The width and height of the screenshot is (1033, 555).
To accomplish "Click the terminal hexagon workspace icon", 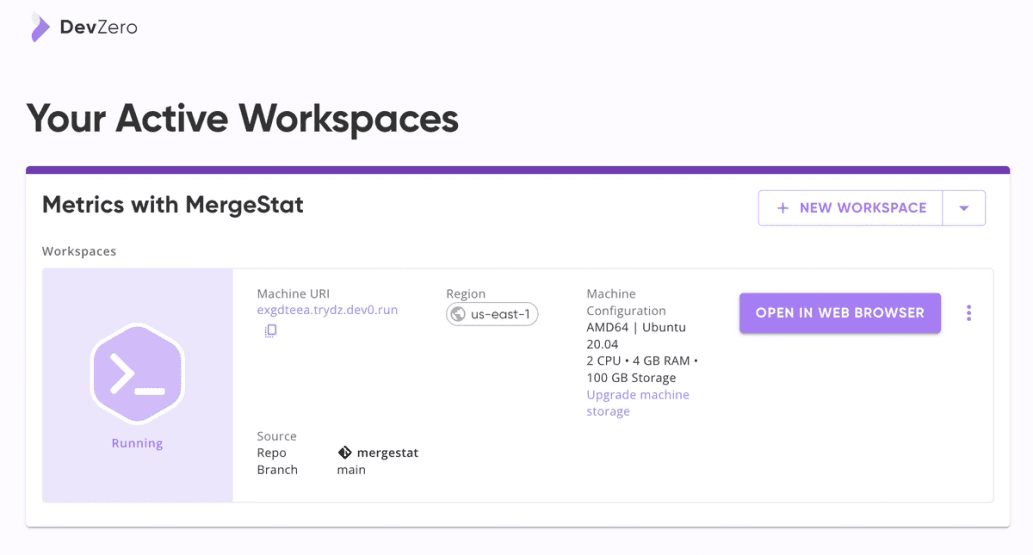I will [137, 373].
